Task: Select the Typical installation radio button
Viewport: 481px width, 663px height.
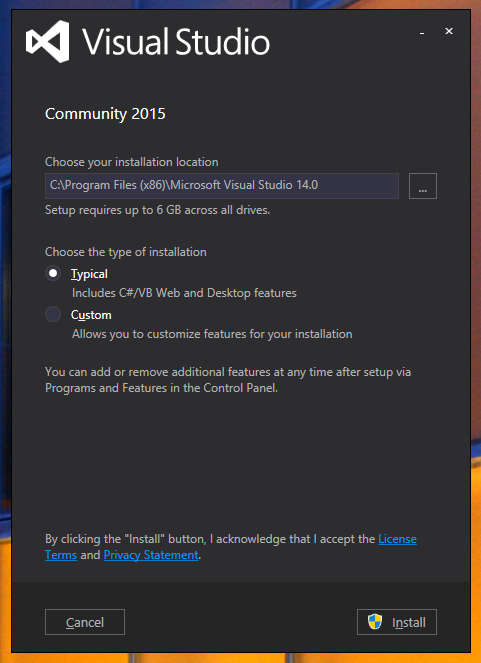Action: (x=53, y=274)
